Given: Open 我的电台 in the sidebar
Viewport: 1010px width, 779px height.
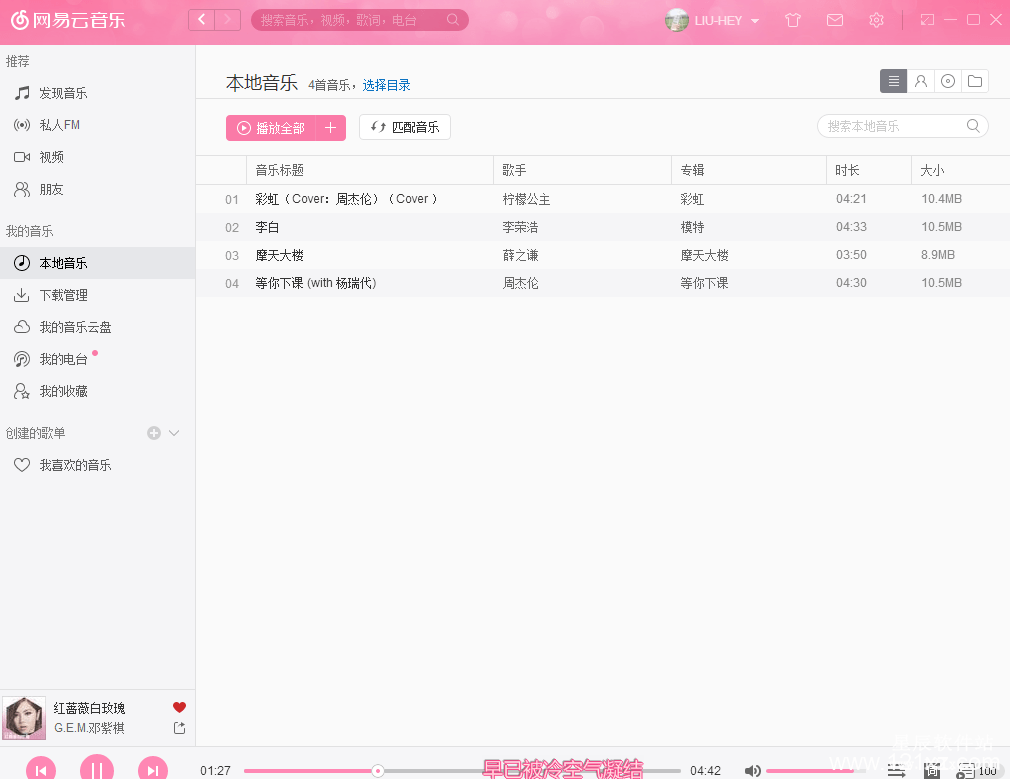Looking at the screenshot, I should 97,360.
